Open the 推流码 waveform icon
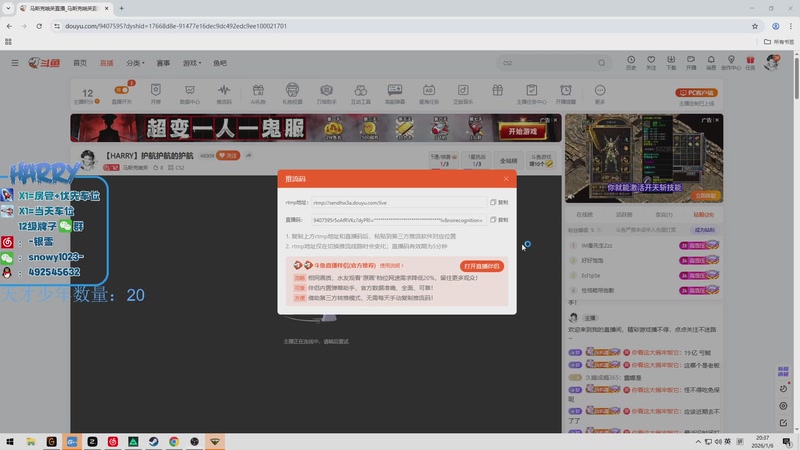 point(224,93)
